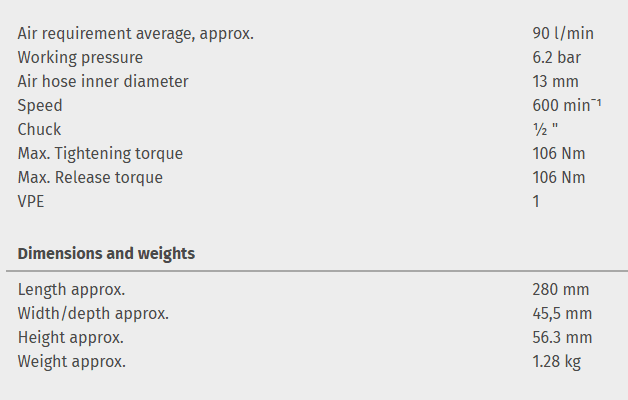Select the 13 mm hose diameter value
This screenshot has width=628, height=400.
(x=556, y=81)
